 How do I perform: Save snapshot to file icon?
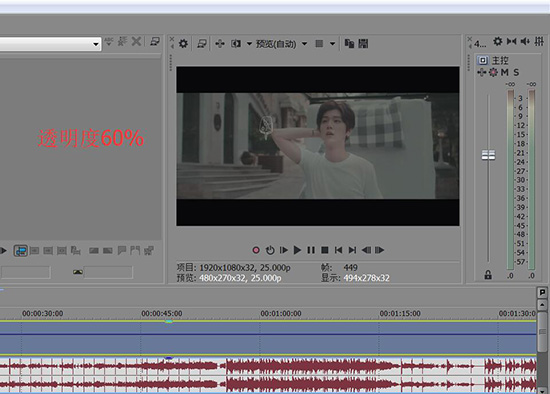click(363, 44)
